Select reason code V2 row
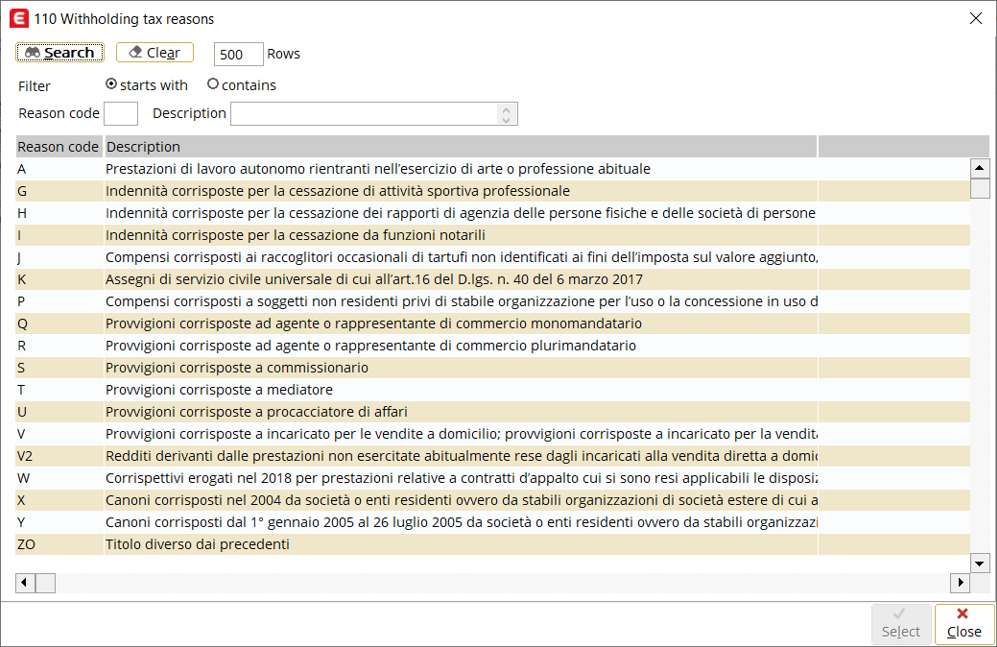 pyautogui.click(x=493, y=456)
